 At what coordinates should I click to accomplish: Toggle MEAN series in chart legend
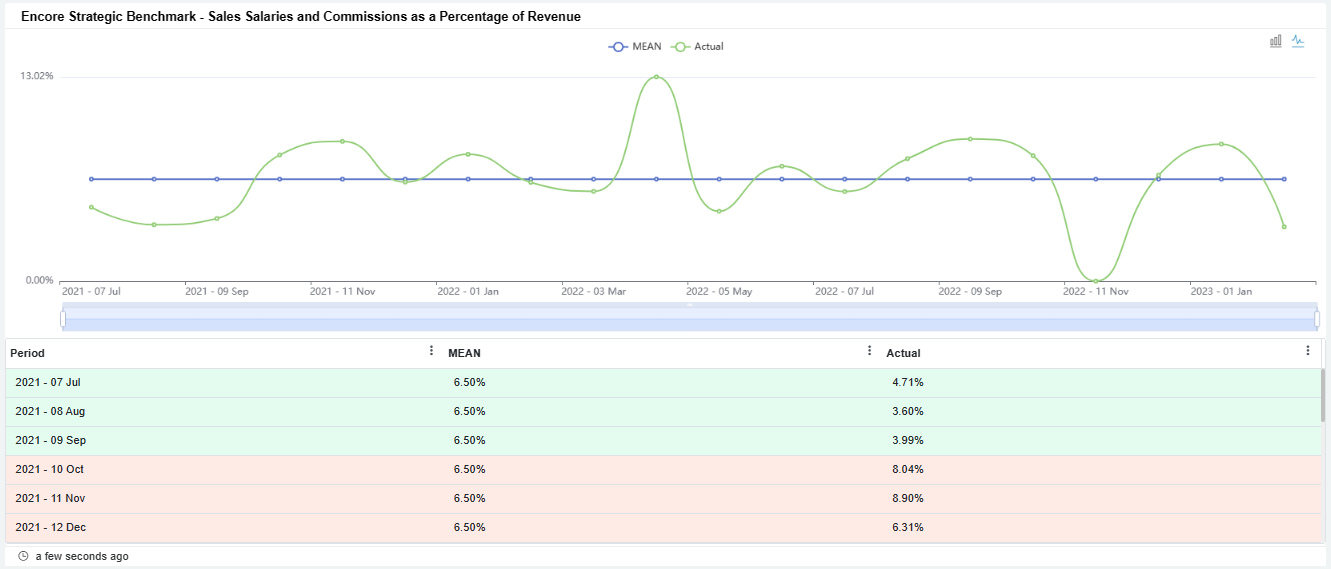pyautogui.click(x=634, y=47)
